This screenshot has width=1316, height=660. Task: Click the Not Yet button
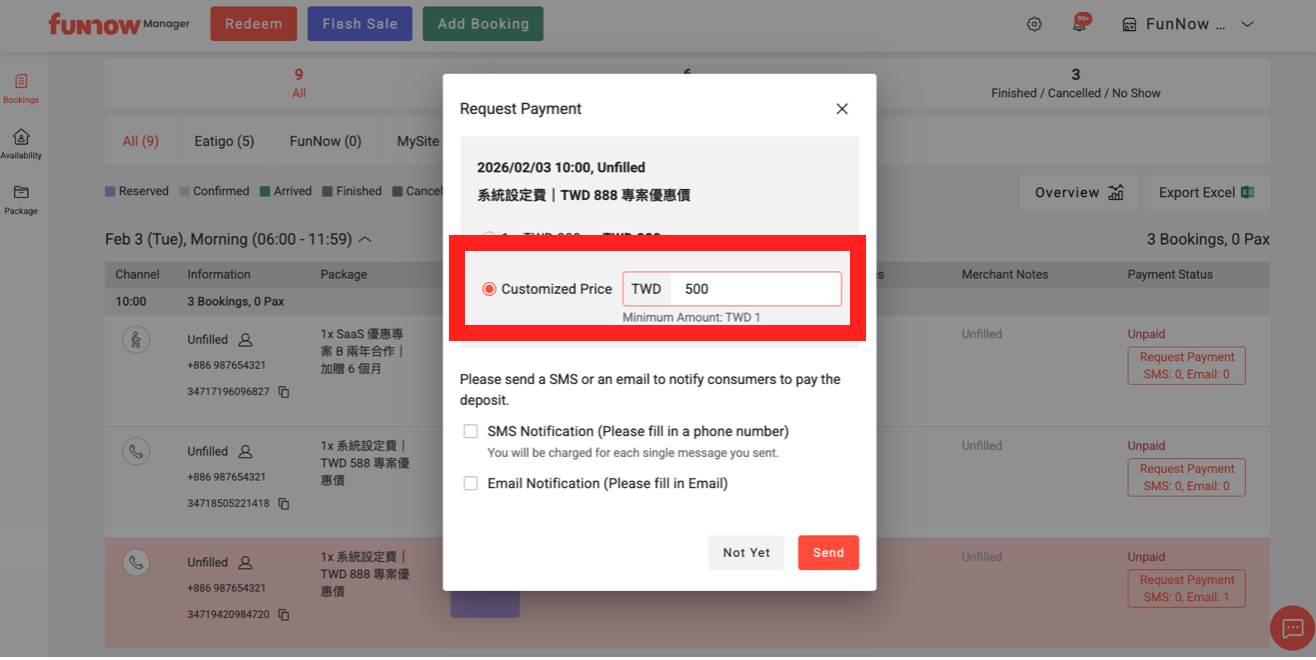tap(746, 553)
